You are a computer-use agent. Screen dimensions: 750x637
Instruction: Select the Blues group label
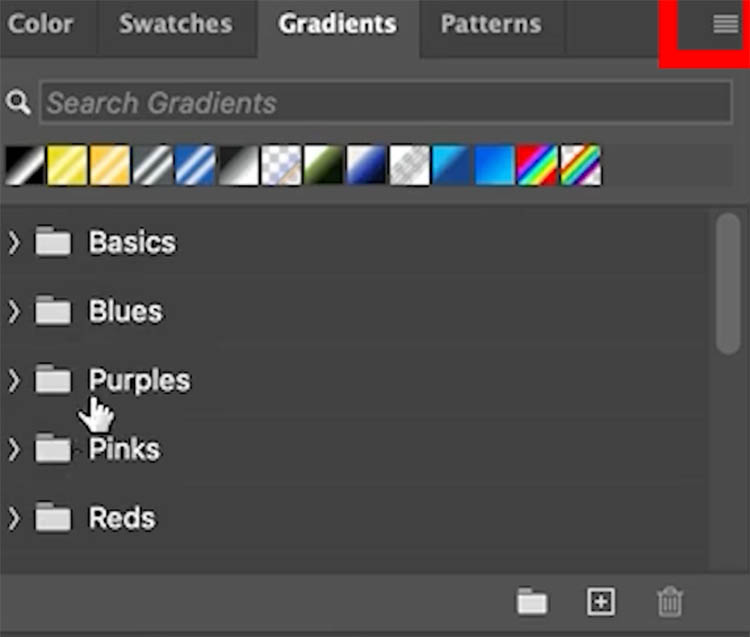point(125,311)
